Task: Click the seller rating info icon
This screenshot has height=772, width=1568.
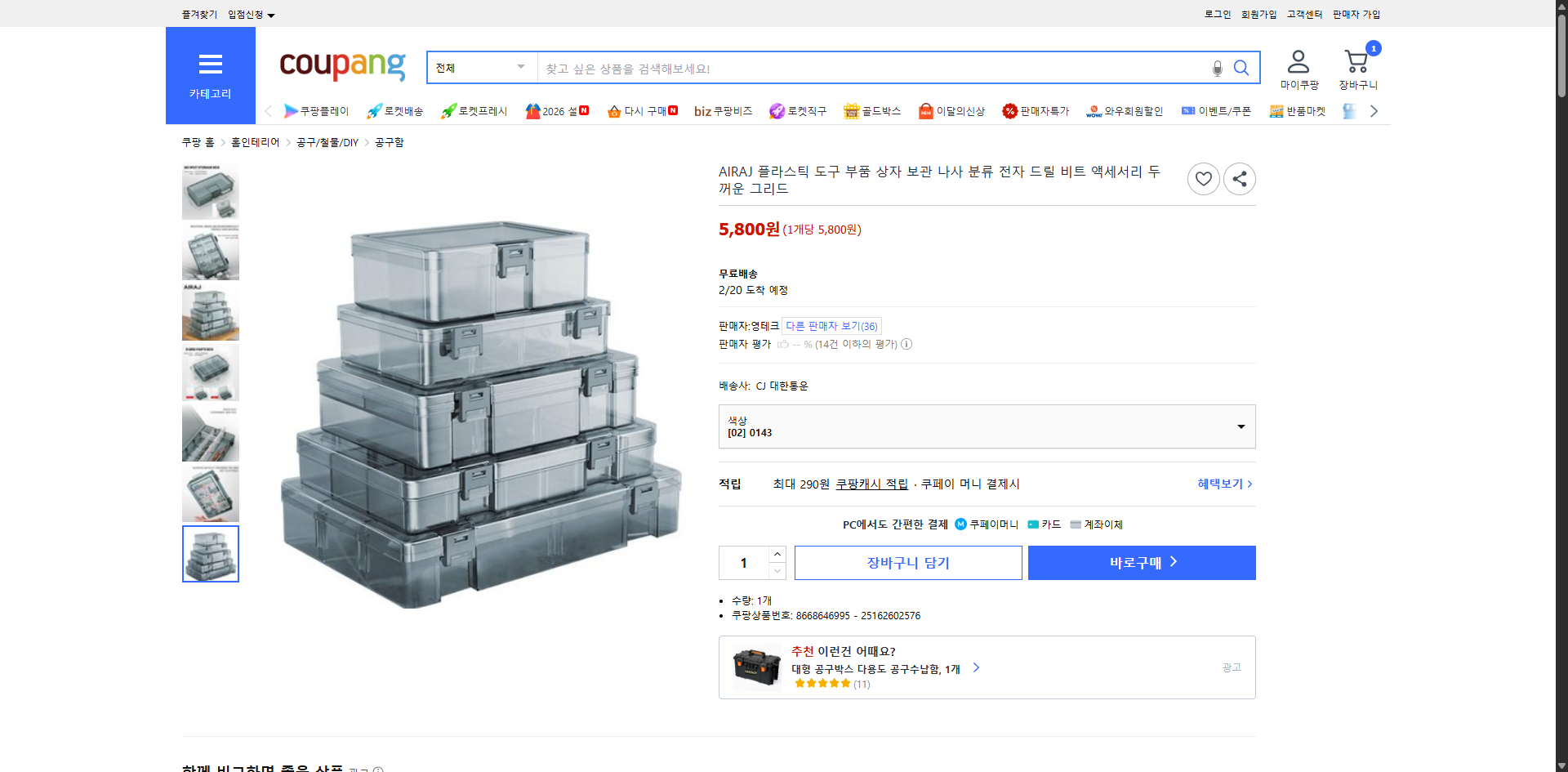Action: (906, 344)
